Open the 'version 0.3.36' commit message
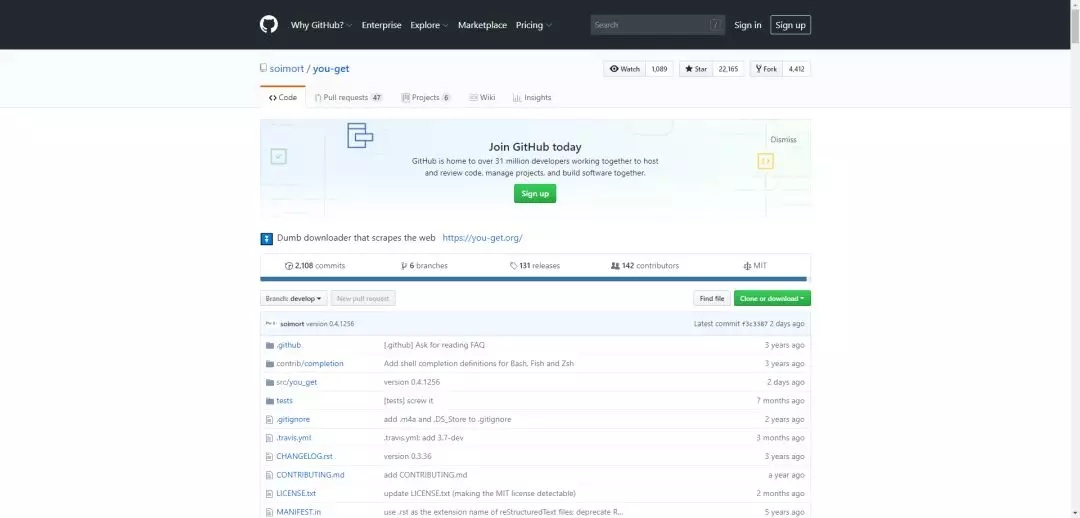The width and height of the screenshot is (1080, 518). [407, 457]
